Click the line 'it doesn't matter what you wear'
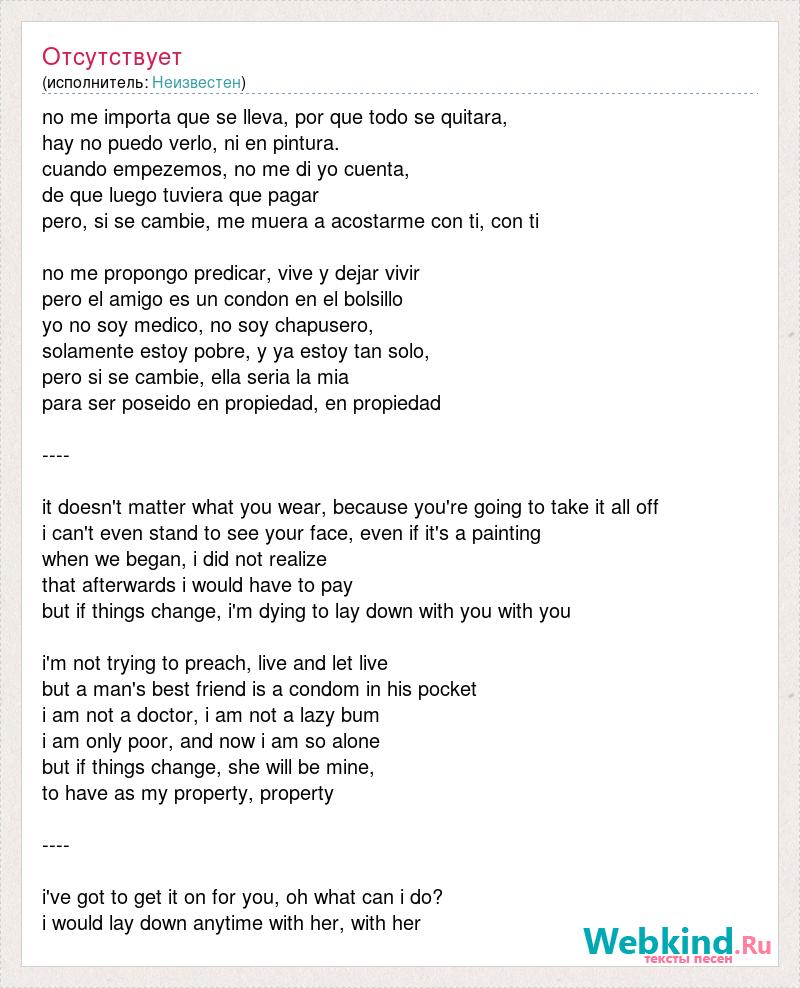Screen dimensions: 800x988 [x=350, y=507]
